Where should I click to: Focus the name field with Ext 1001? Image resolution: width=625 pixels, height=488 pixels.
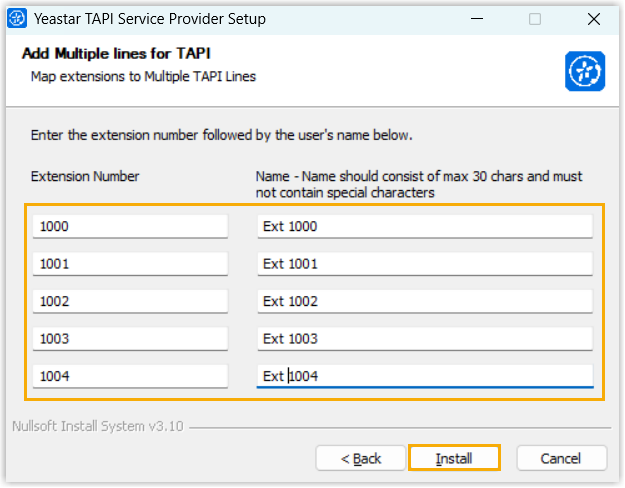pyautogui.click(x=424, y=264)
